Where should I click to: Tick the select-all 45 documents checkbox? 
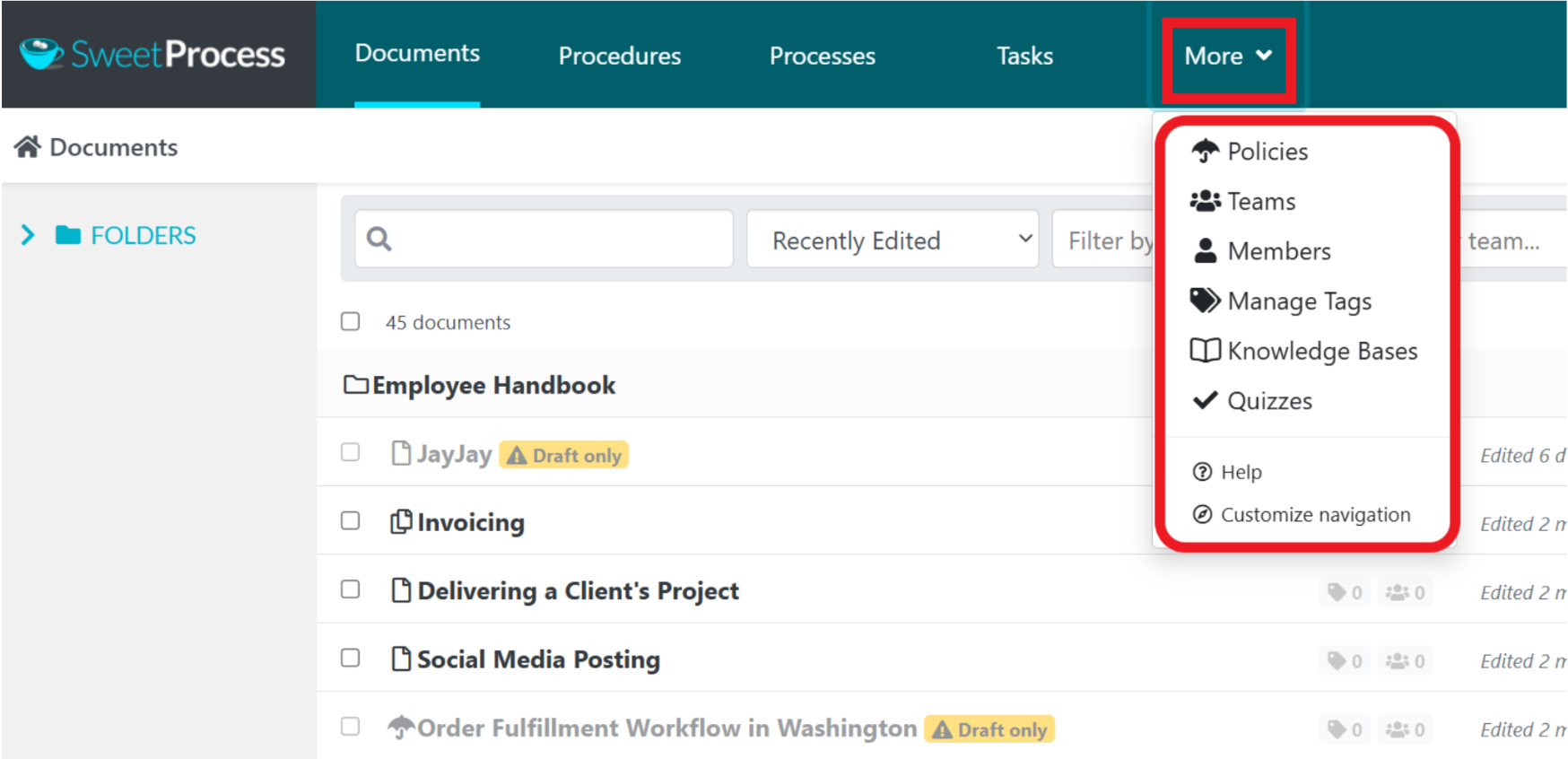[x=351, y=321]
